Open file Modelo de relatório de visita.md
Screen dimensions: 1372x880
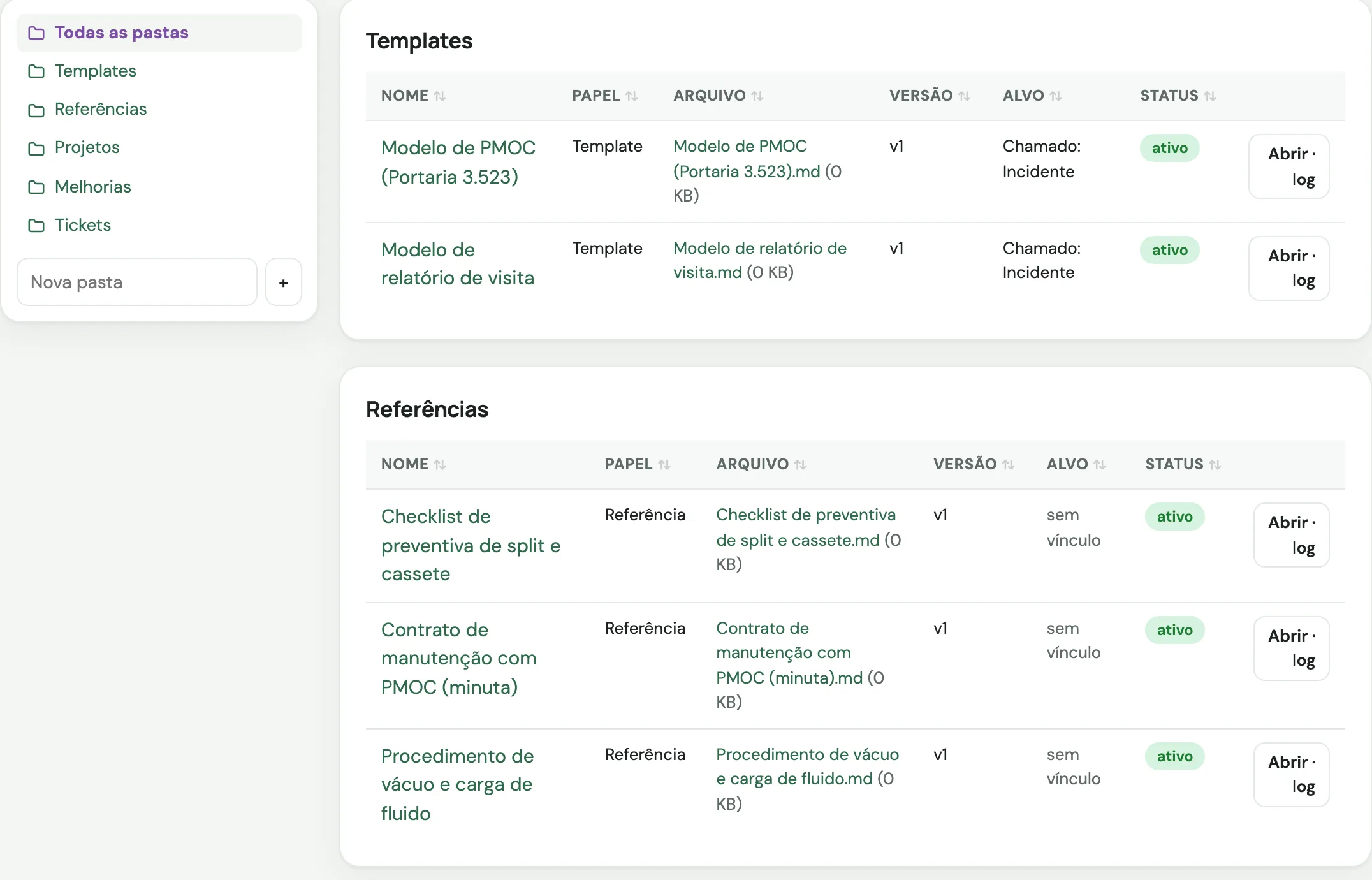[x=760, y=260]
